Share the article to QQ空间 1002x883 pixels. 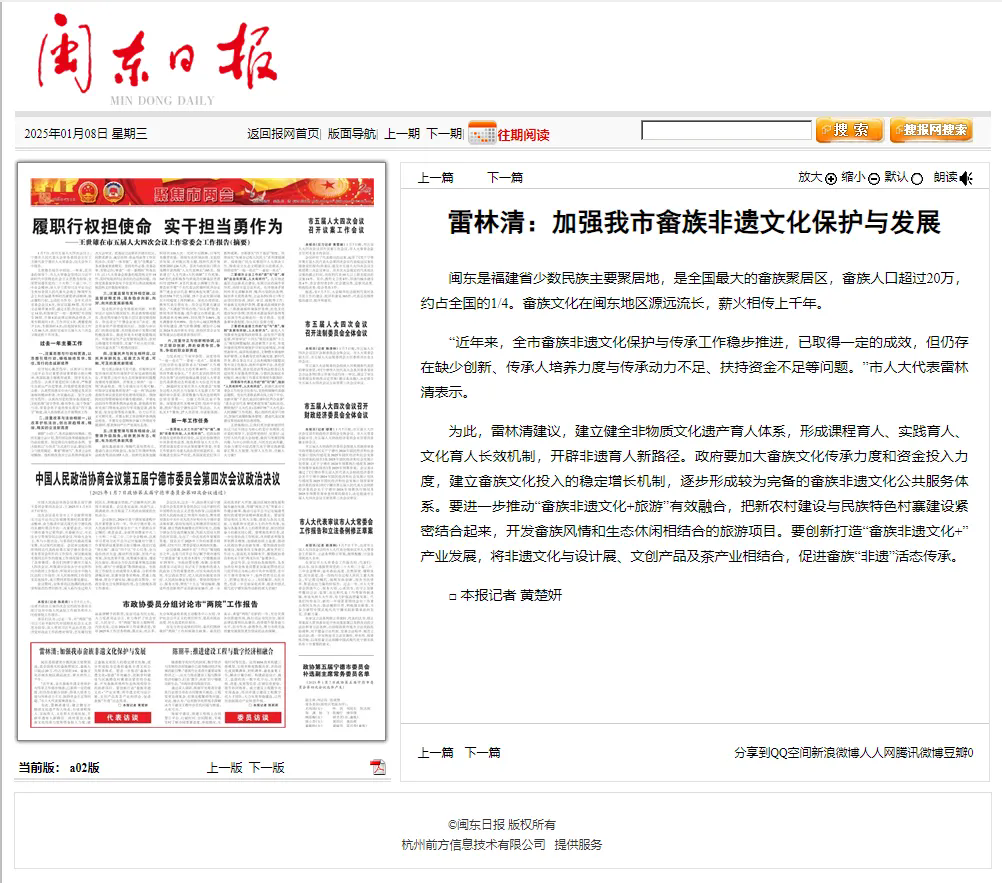click(x=790, y=753)
